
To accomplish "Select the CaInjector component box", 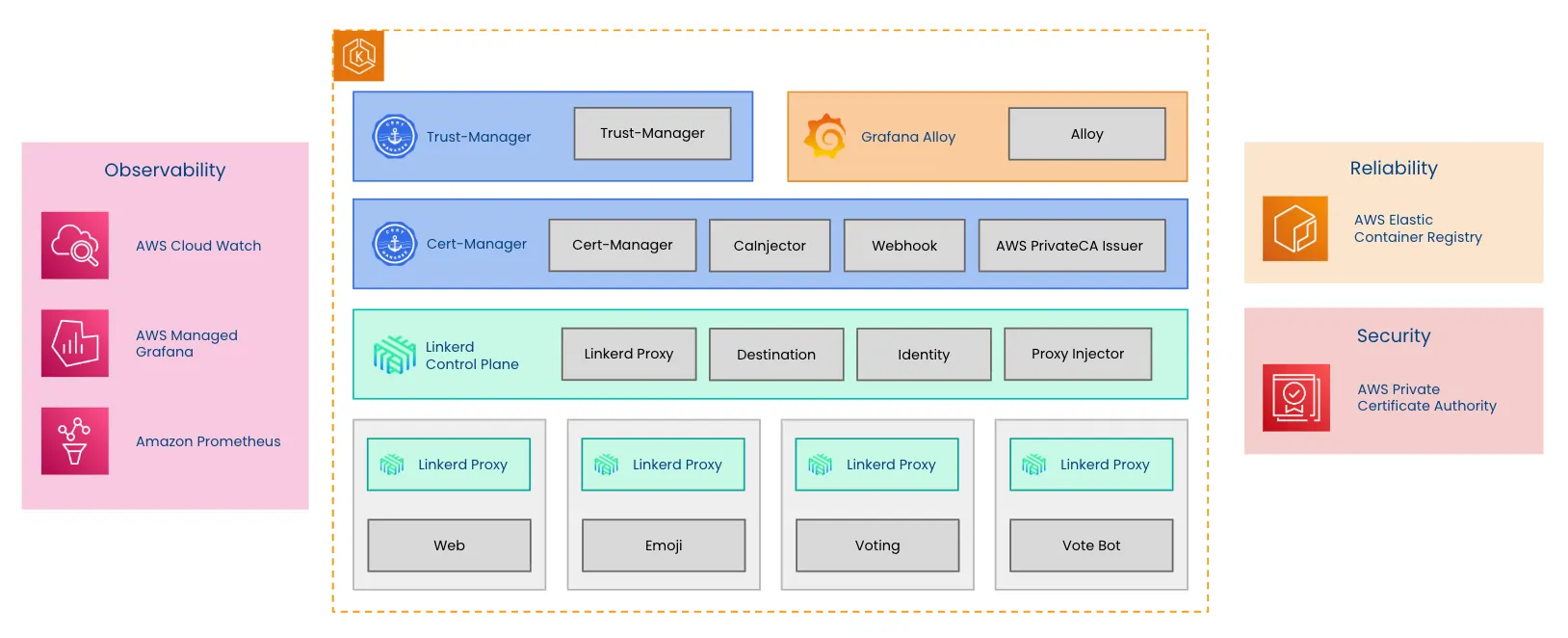I will point(770,246).
